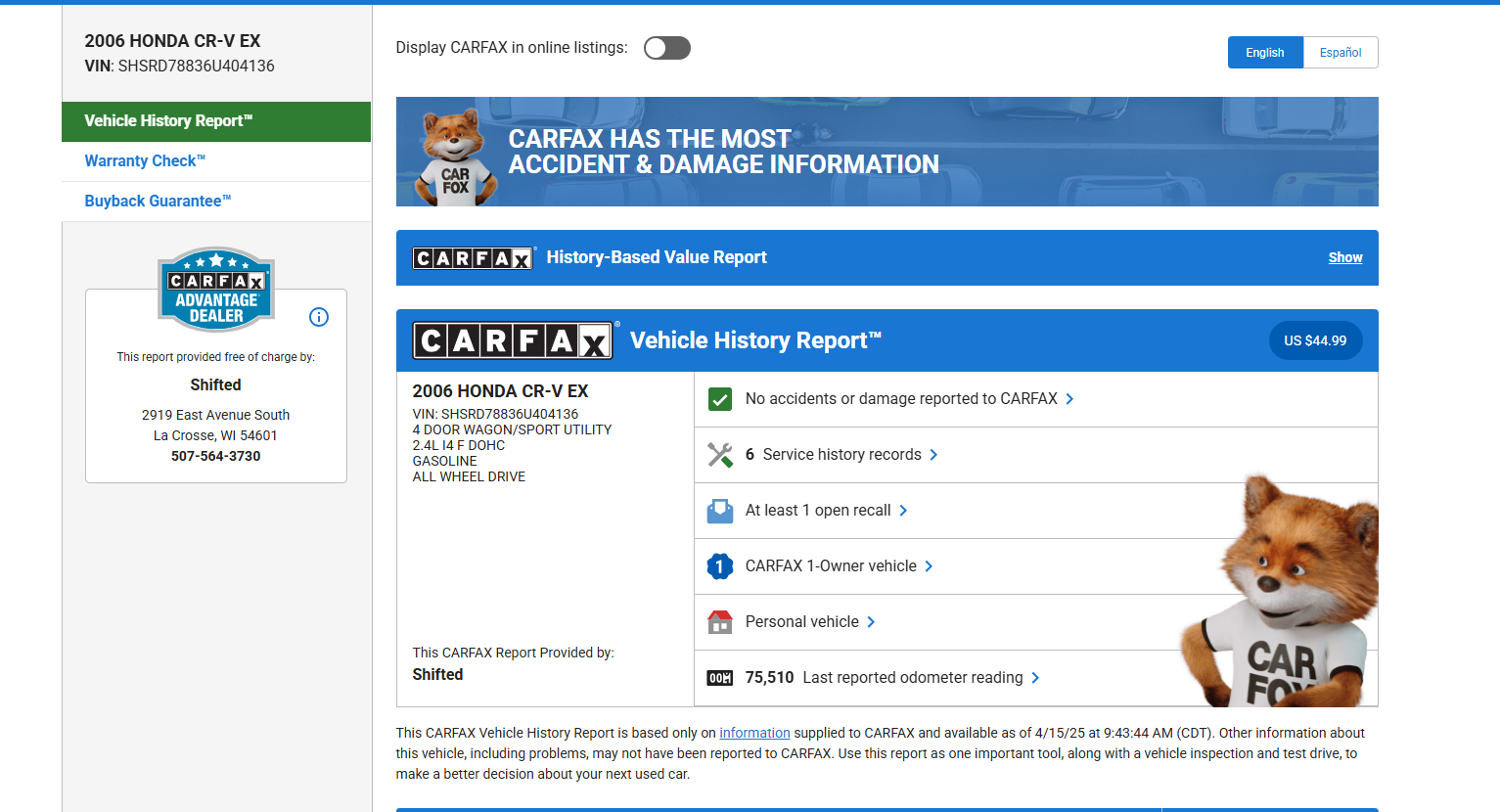This screenshot has height=812, width=1500.
Task: Expand chevron beside Personal vehicle
Action: tap(871, 622)
